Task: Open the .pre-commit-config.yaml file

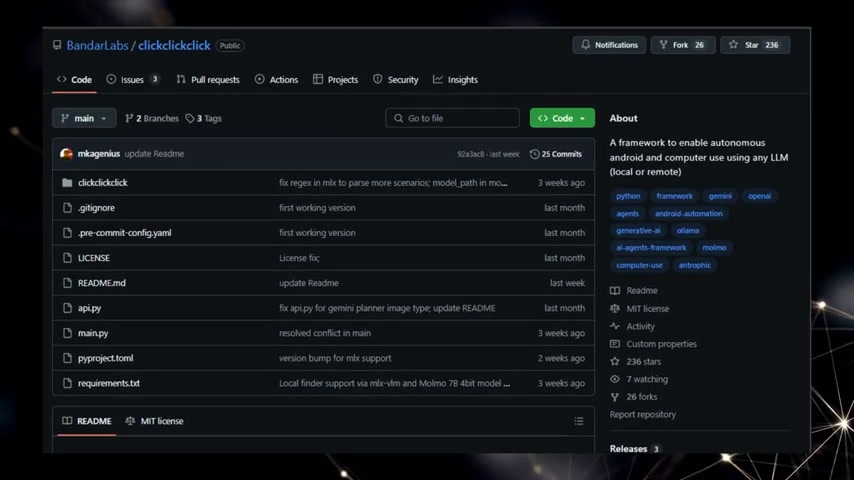Action: pos(124,233)
